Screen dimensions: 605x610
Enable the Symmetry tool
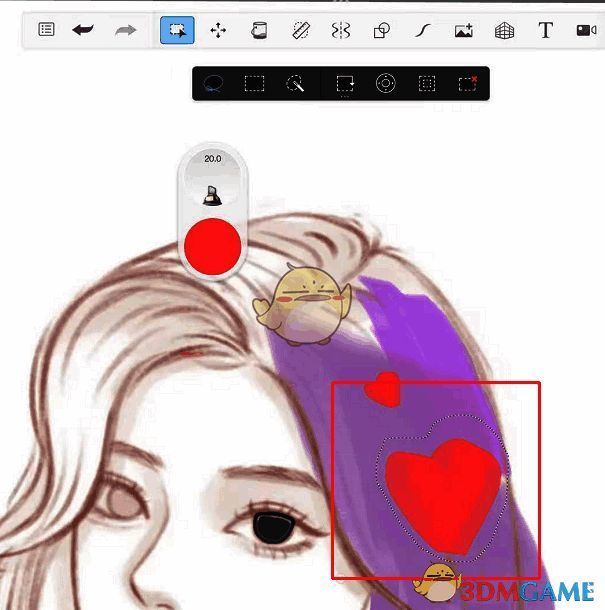[341, 30]
